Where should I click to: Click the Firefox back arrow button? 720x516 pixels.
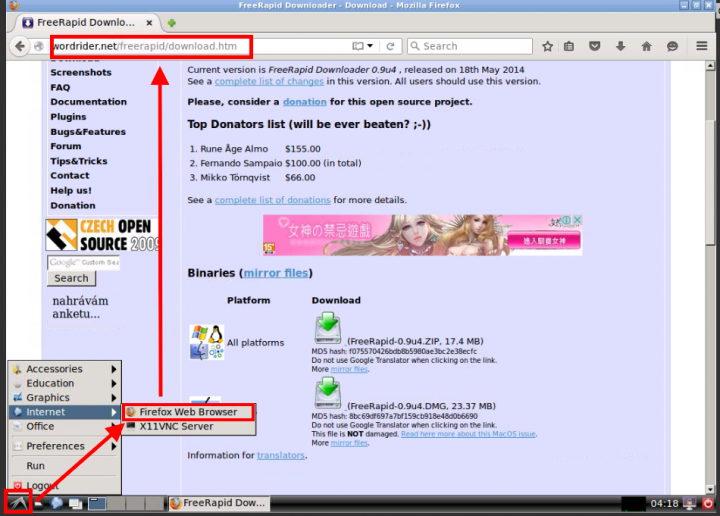(19, 46)
